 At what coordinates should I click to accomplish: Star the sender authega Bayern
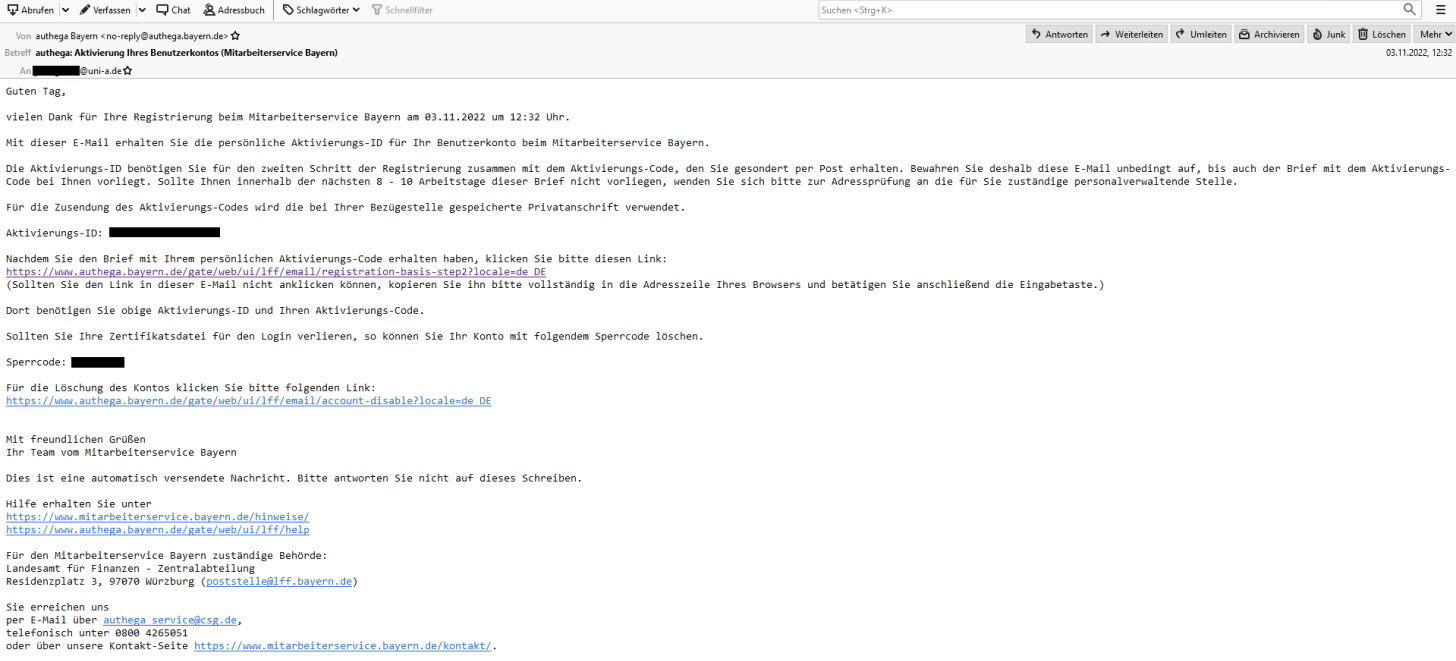click(x=235, y=35)
